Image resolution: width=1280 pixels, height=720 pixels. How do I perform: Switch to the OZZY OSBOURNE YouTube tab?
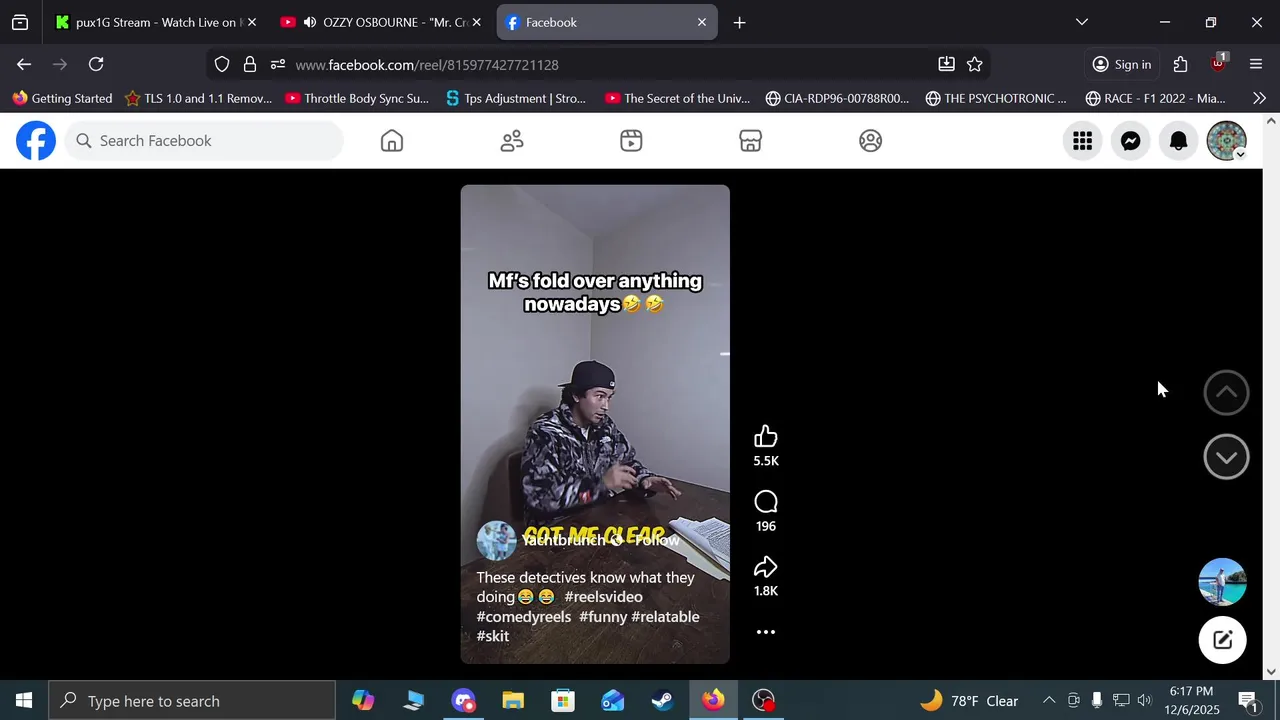(x=384, y=22)
